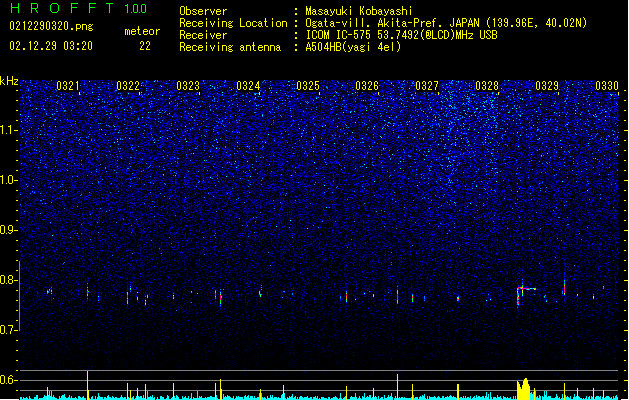Click the 'meteor' label
This screenshot has width=629, height=400.
click(142, 31)
